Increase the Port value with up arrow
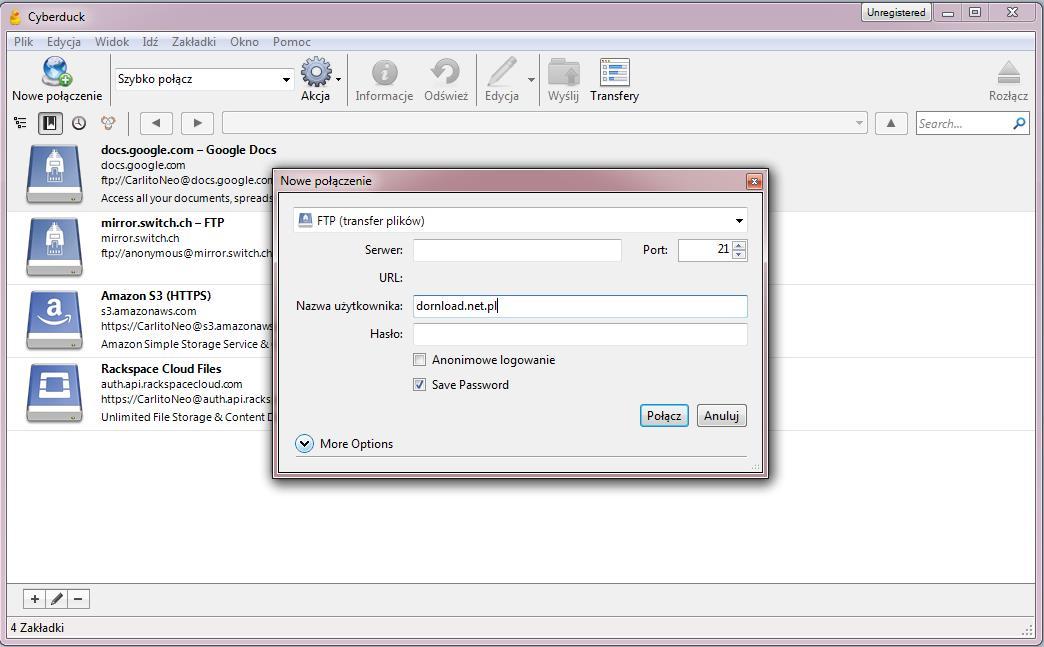Viewport: 1044px width, 647px height. (739, 245)
